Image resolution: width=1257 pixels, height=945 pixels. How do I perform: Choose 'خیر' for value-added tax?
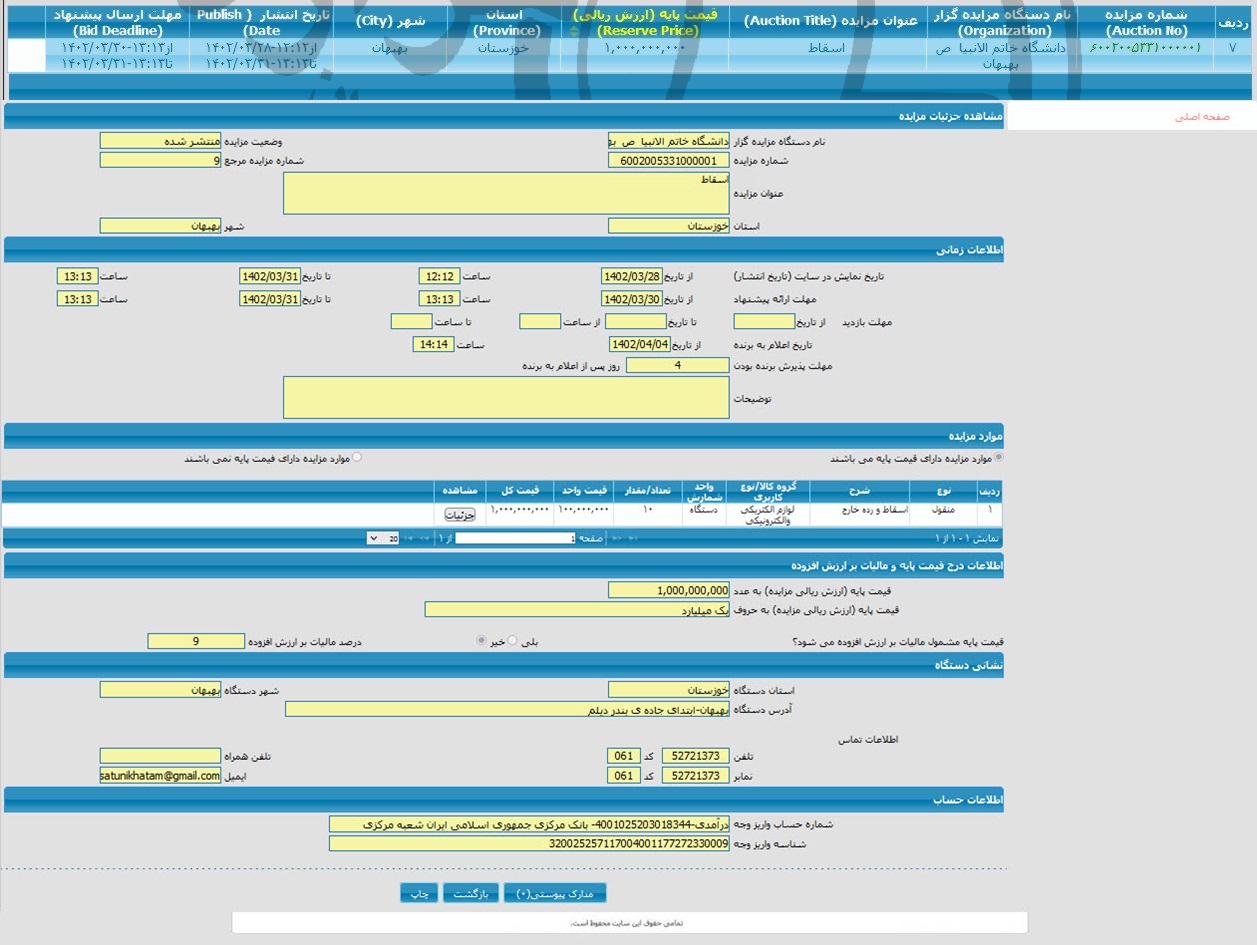coord(481,641)
